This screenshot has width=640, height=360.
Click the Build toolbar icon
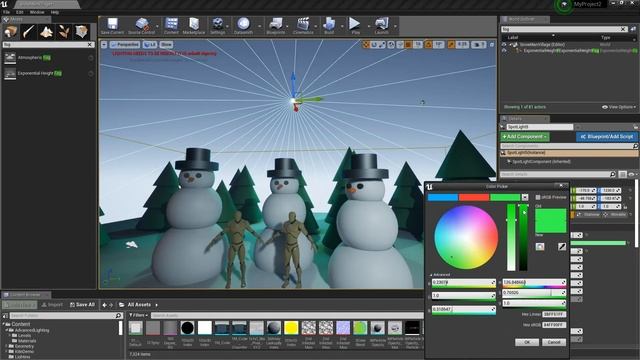point(329,26)
